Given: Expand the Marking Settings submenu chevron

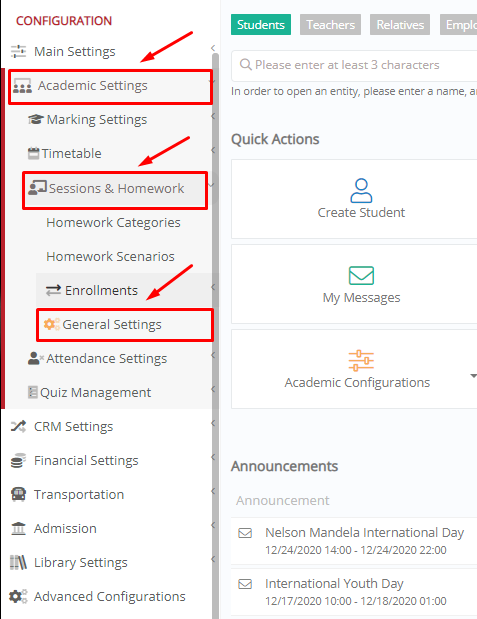Looking at the screenshot, I should [x=213, y=116].
